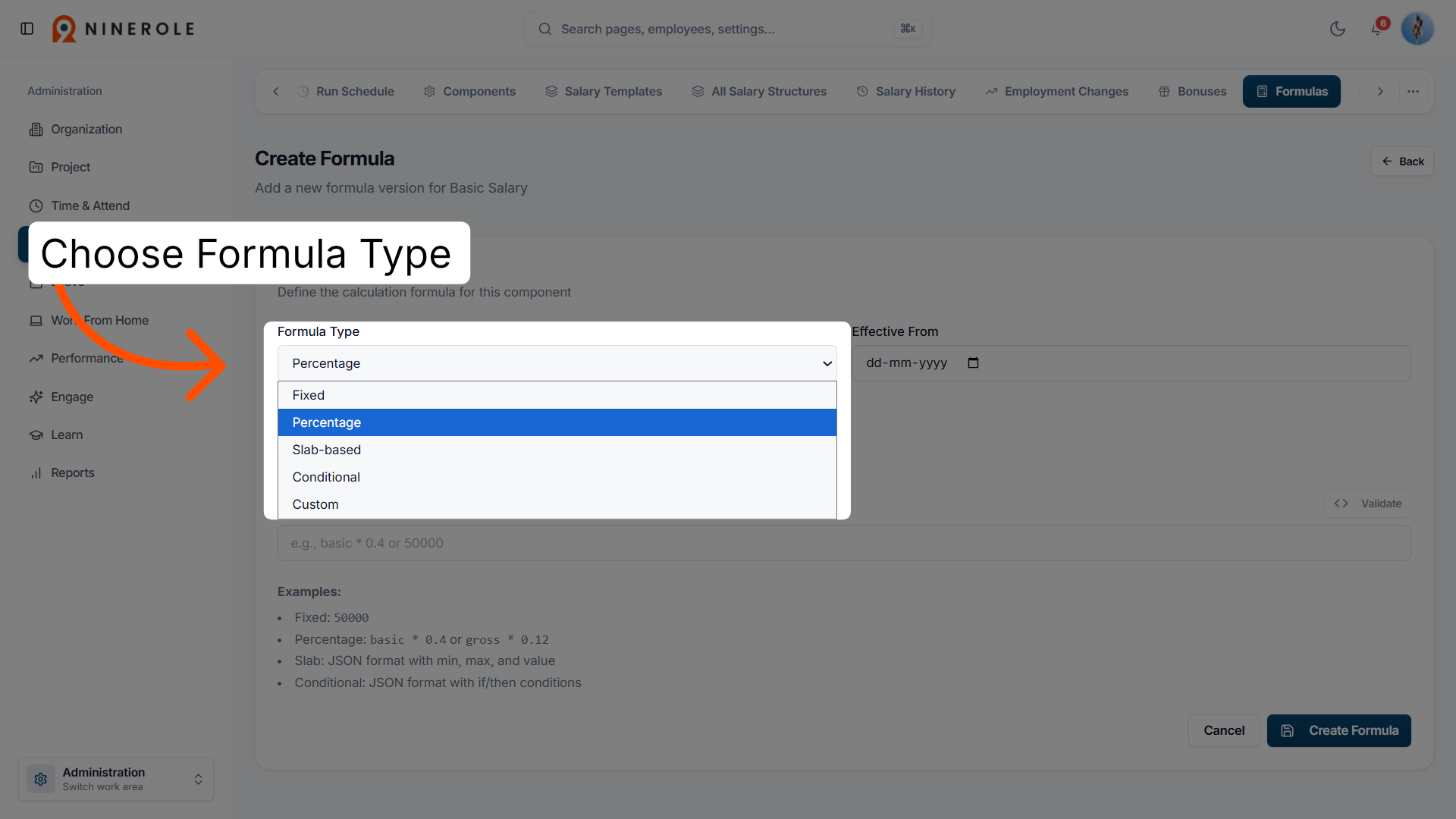Image resolution: width=1456 pixels, height=819 pixels.
Task: Choose Percentage option in dropdown list
Action: click(x=557, y=422)
